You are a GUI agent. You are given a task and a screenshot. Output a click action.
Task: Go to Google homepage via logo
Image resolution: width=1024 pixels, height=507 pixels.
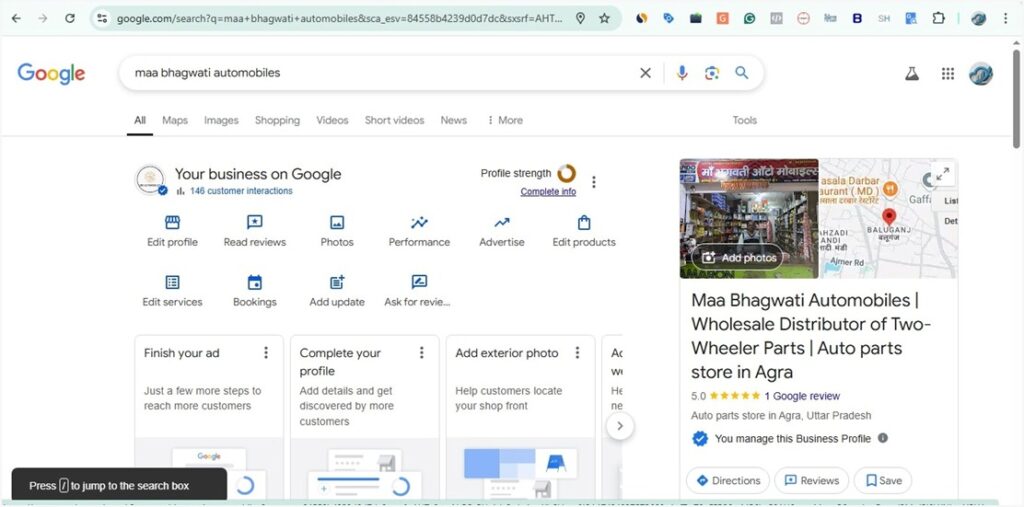point(51,73)
